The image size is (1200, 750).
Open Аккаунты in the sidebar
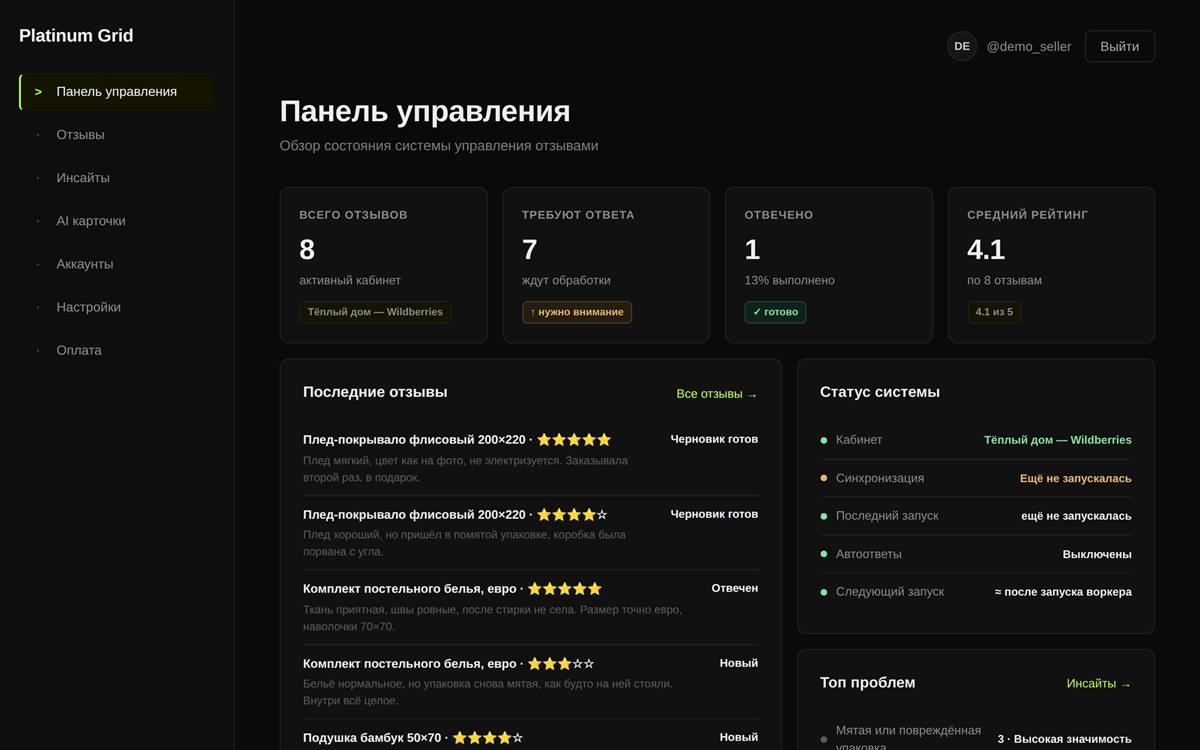click(117, 264)
